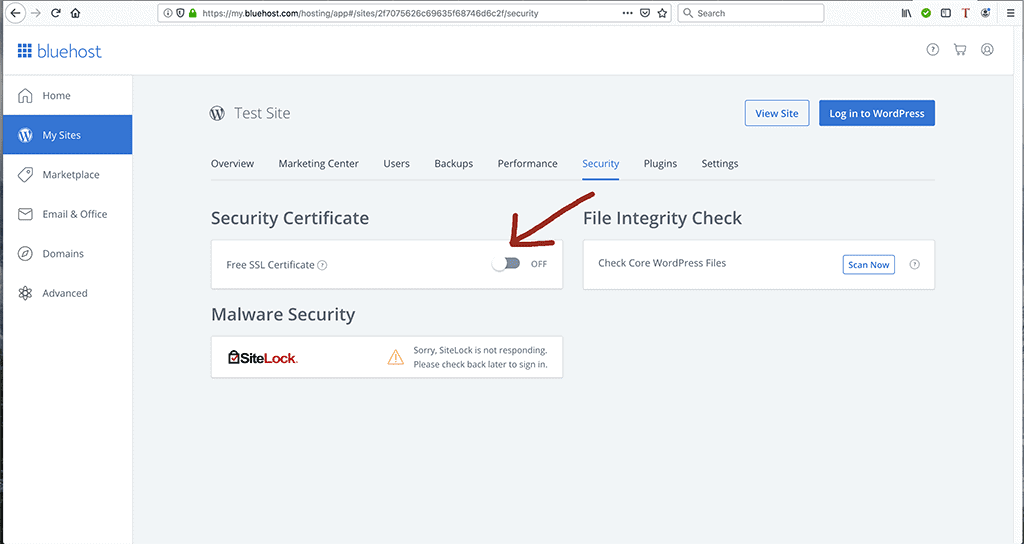
Task: Open the Firefox hamburger menu
Action: pyautogui.click(x=1009, y=13)
